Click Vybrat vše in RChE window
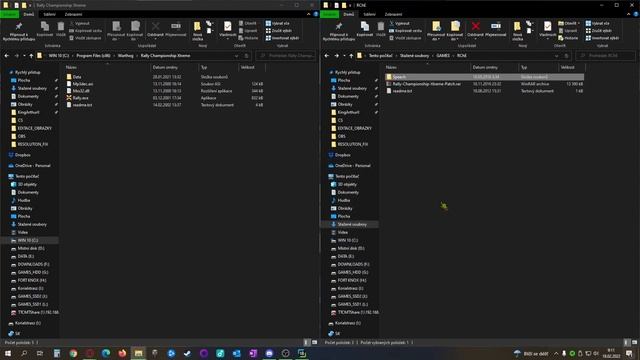Viewport: 640px width, 360px height. (598, 24)
